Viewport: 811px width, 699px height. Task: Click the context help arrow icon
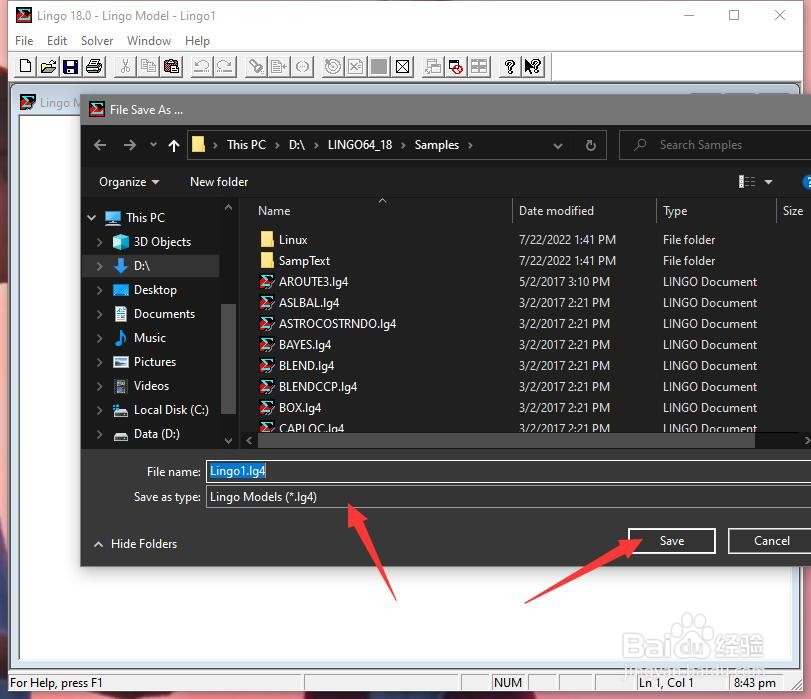point(533,66)
